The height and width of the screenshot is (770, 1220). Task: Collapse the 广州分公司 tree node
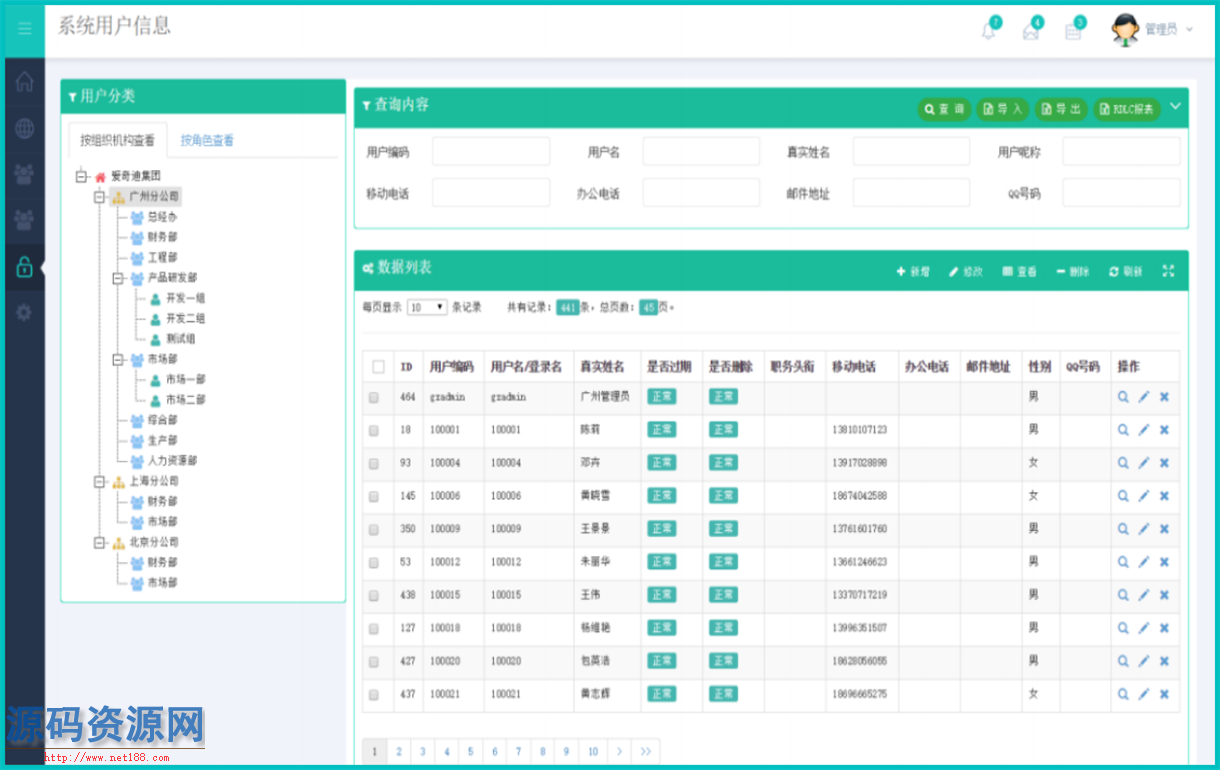tap(99, 197)
